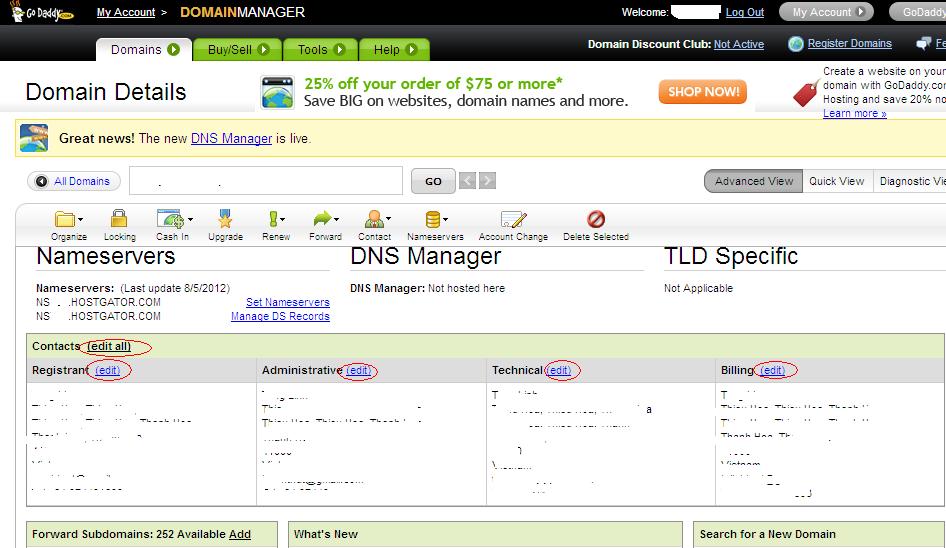Expand the Forward dropdown arrow
946x548 pixels.
(x=336, y=220)
